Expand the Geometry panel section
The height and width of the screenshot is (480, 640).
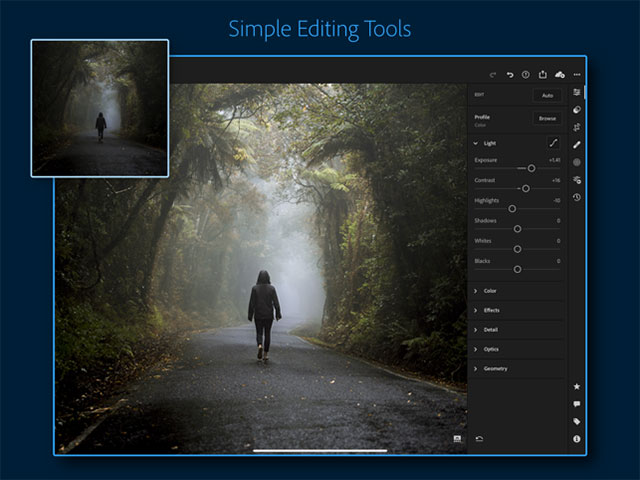pyautogui.click(x=476, y=369)
